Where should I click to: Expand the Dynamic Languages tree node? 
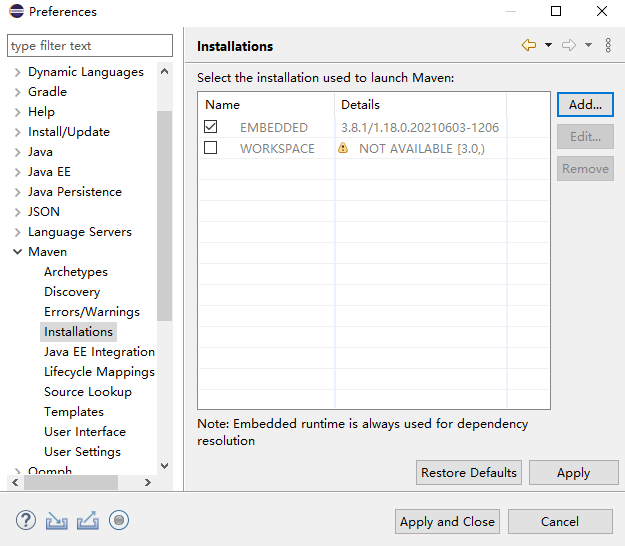coord(17,72)
